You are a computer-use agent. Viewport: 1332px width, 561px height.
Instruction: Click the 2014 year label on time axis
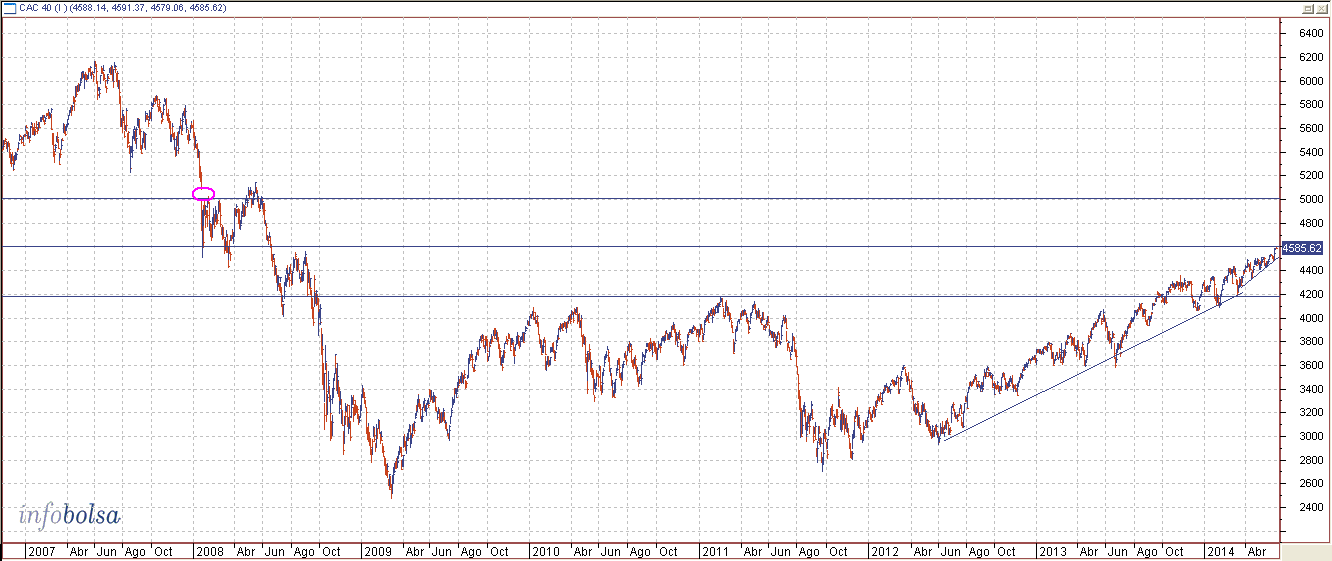coord(1220,552)
